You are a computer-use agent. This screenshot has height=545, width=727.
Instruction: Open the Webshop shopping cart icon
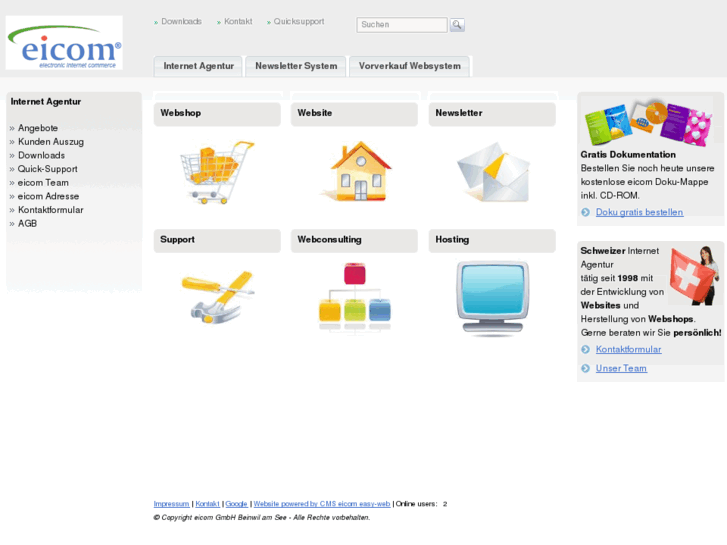point(217,173)
